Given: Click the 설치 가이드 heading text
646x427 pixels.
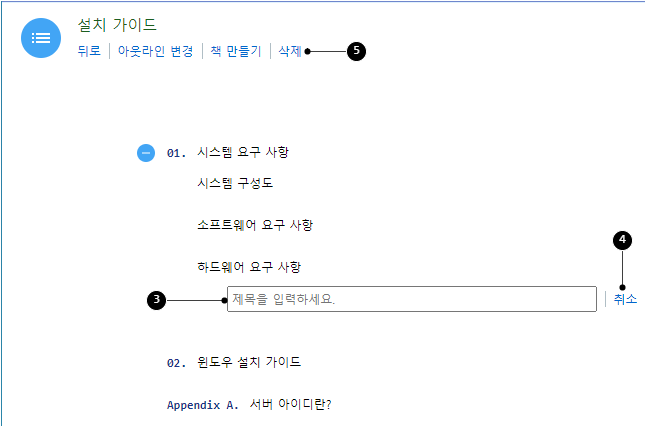Looking at the screenshot, I should click(x=117, y=25).
